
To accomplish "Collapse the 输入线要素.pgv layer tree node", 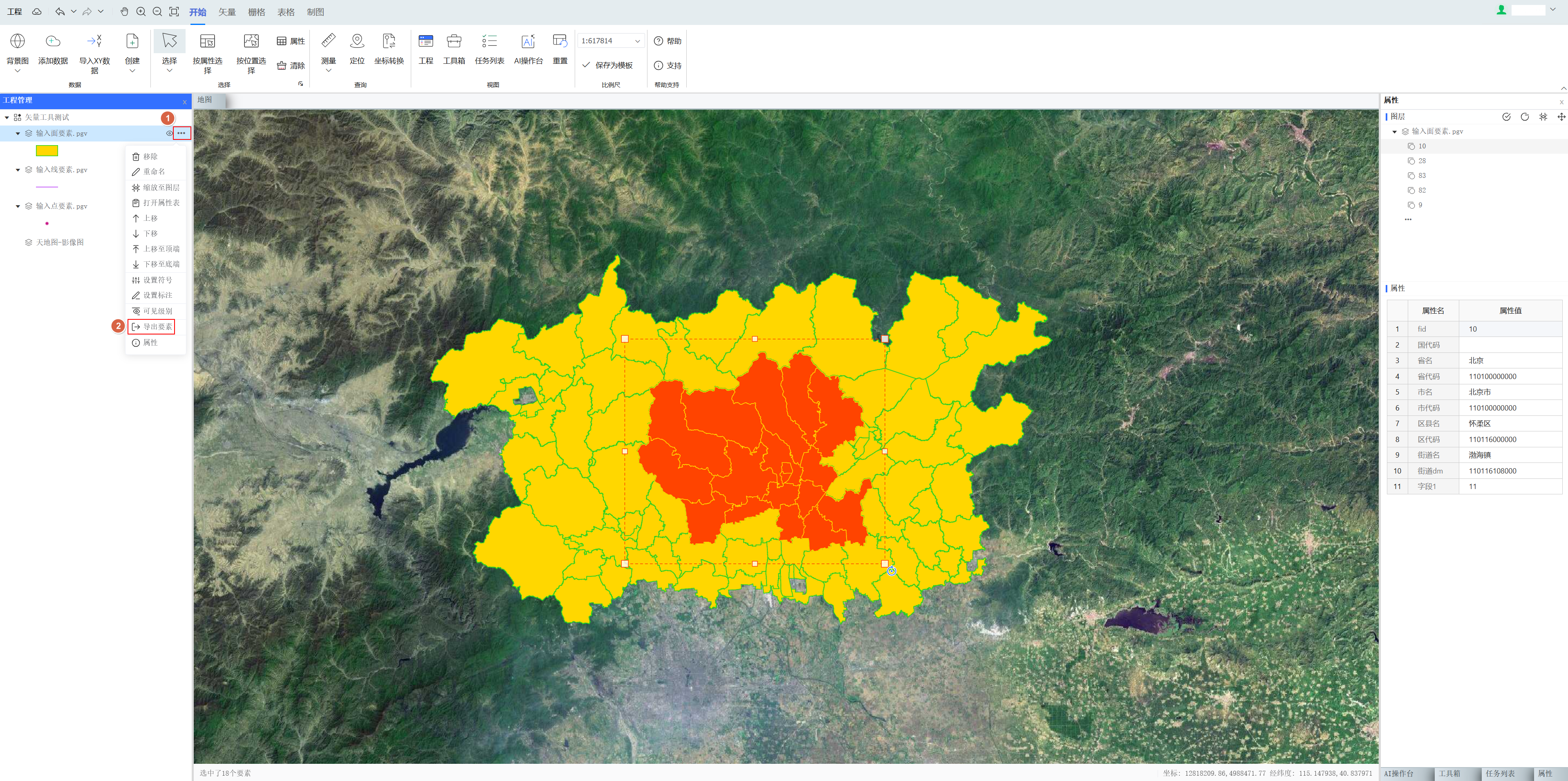I will [x=18, y=170].
